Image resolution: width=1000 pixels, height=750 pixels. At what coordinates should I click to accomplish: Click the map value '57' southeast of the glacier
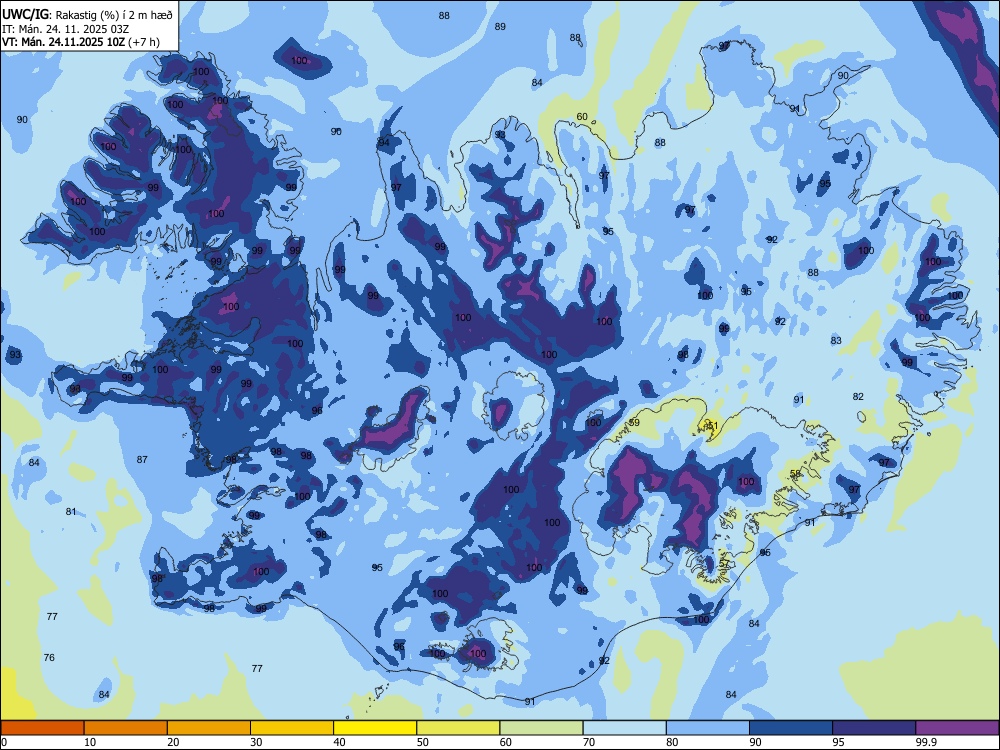pos(724,564)
